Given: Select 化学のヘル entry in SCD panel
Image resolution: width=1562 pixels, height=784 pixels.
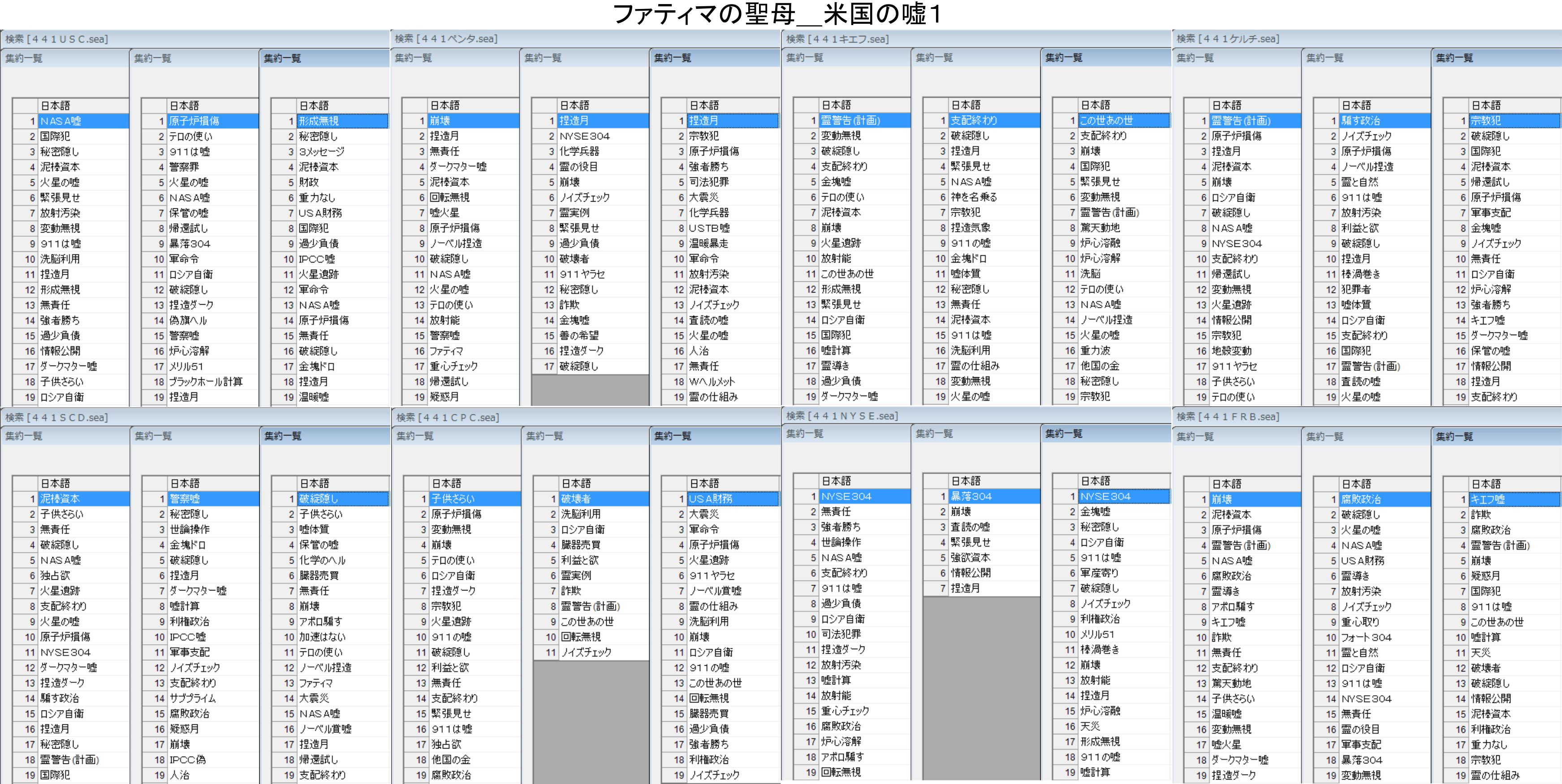Looking at the screenshot, I should point(321,560).
